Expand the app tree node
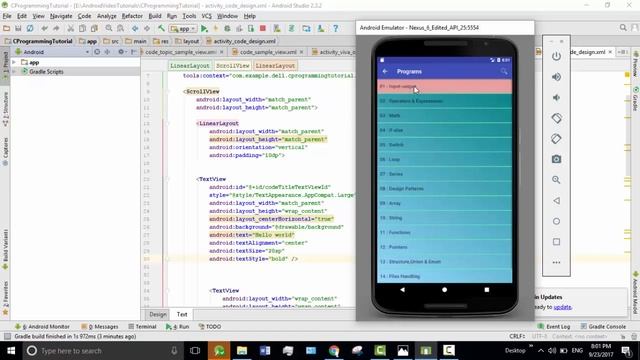The image size is (640, 360). coord(14,62)
